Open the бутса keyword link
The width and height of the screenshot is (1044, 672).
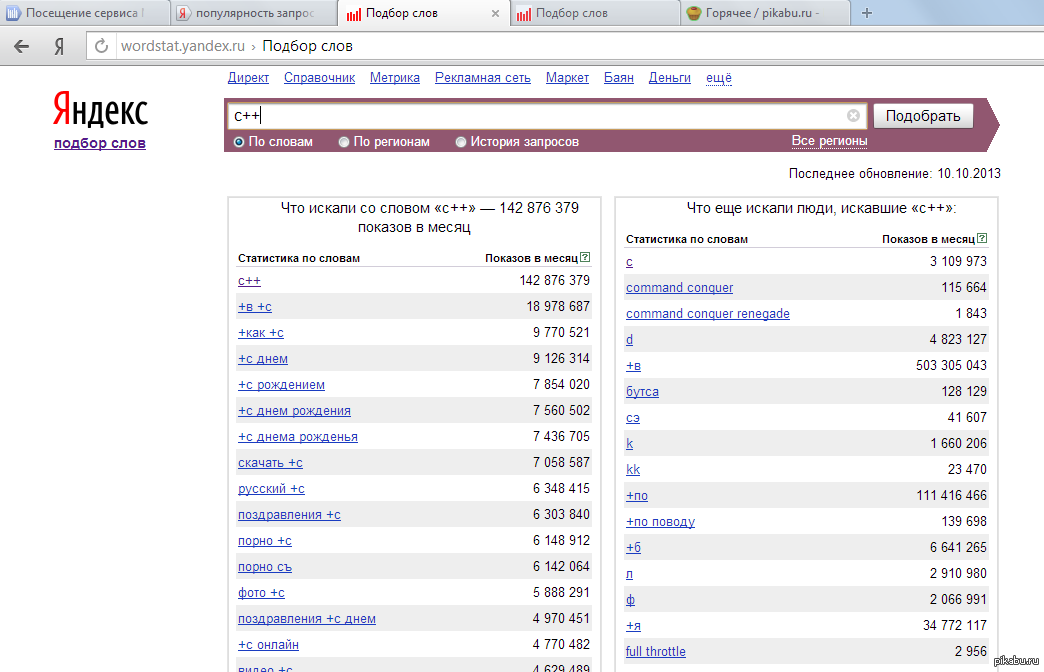point(643,391)
